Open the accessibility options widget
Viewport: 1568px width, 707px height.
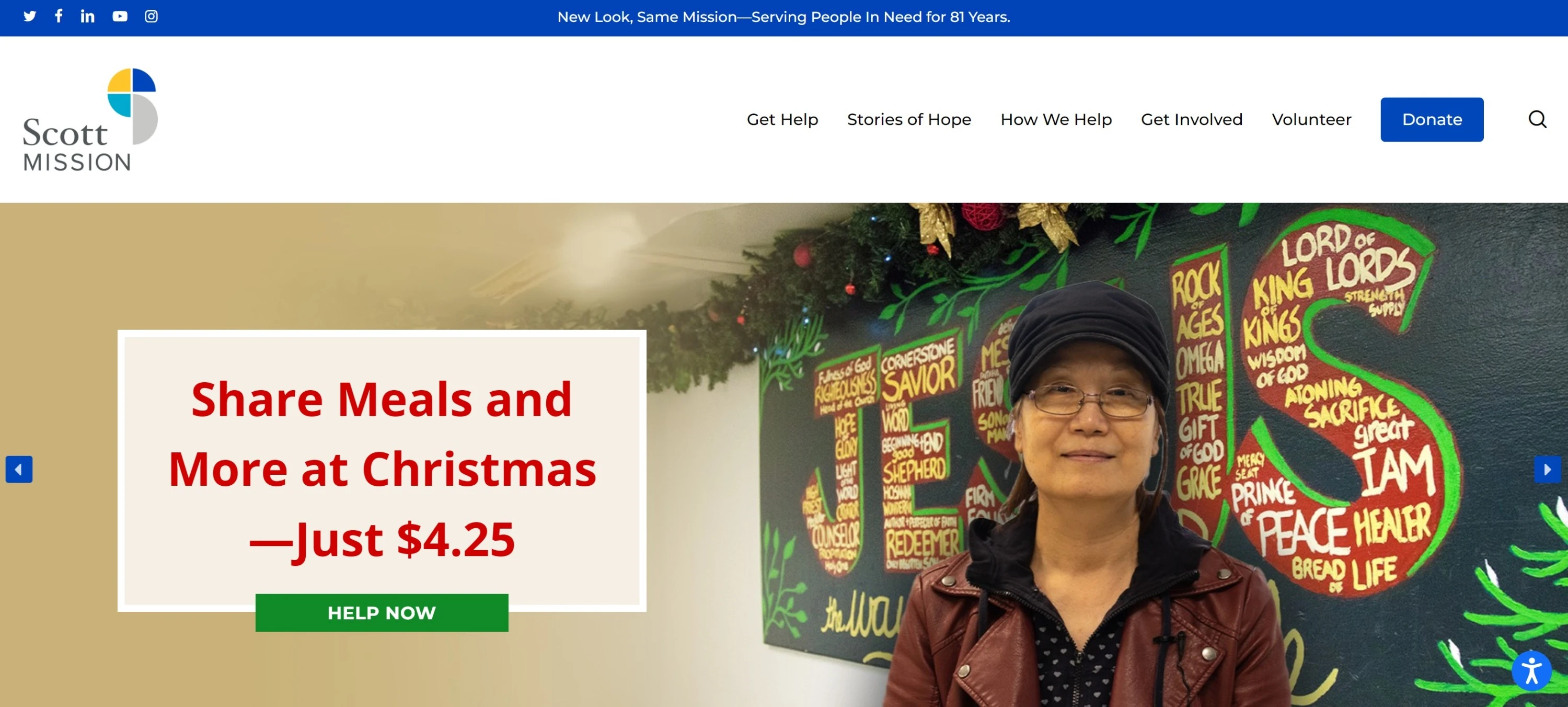click(x=1531, y=671)
